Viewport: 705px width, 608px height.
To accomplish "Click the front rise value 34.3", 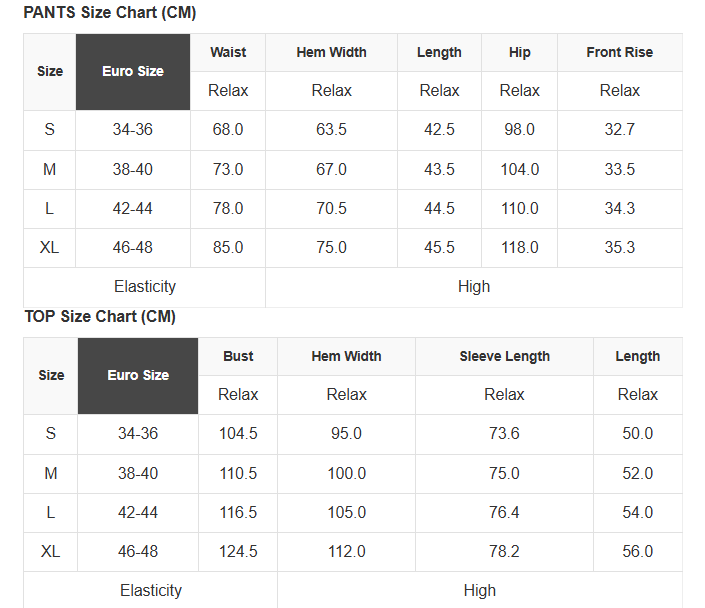I will pyautogui.click(x=619, y=209).
